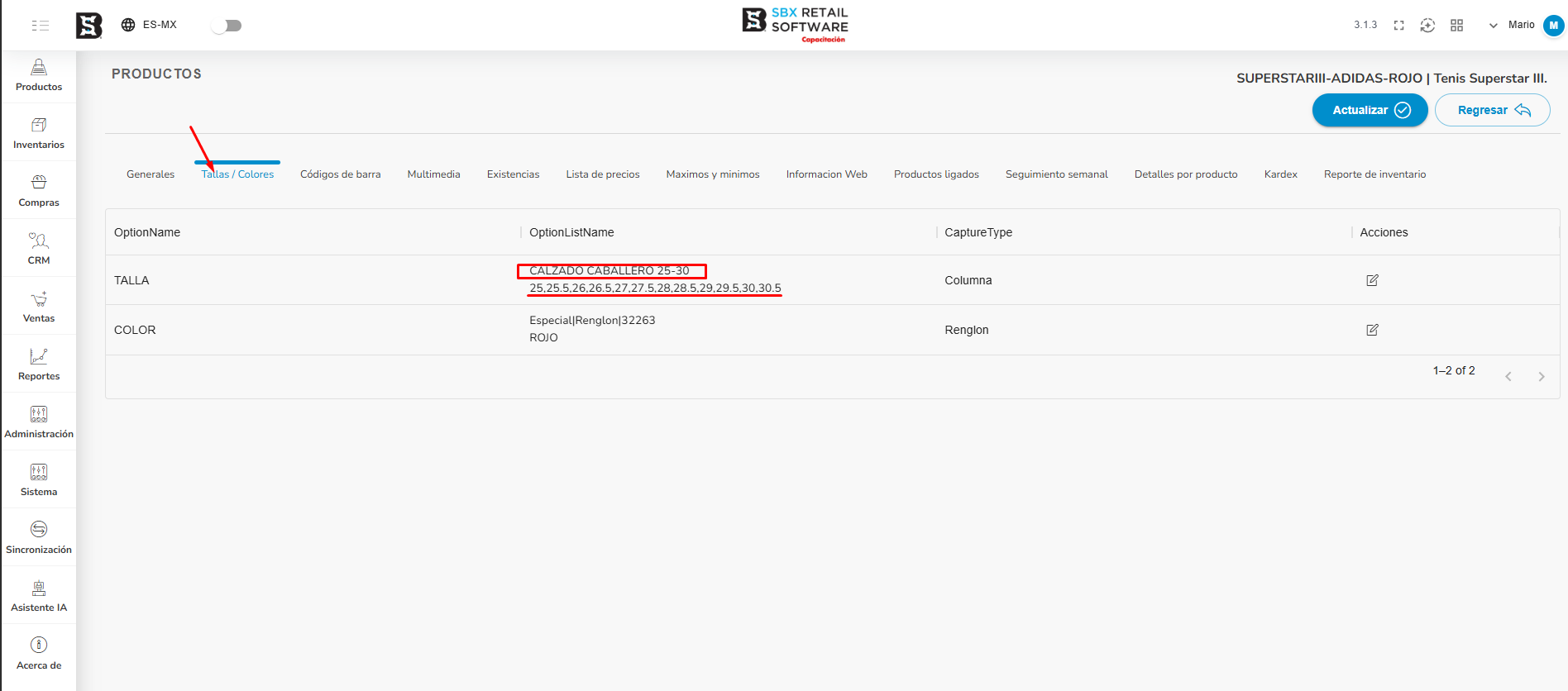Viewport: 1568px width, 691px height.
Task: Click the user avatar M
Action: coord(1553,26)
